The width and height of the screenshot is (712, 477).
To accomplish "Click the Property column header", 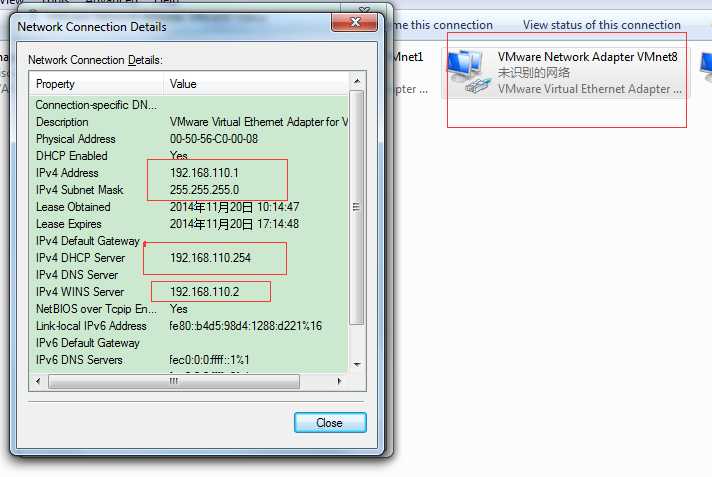I will (x=96, y=84).
